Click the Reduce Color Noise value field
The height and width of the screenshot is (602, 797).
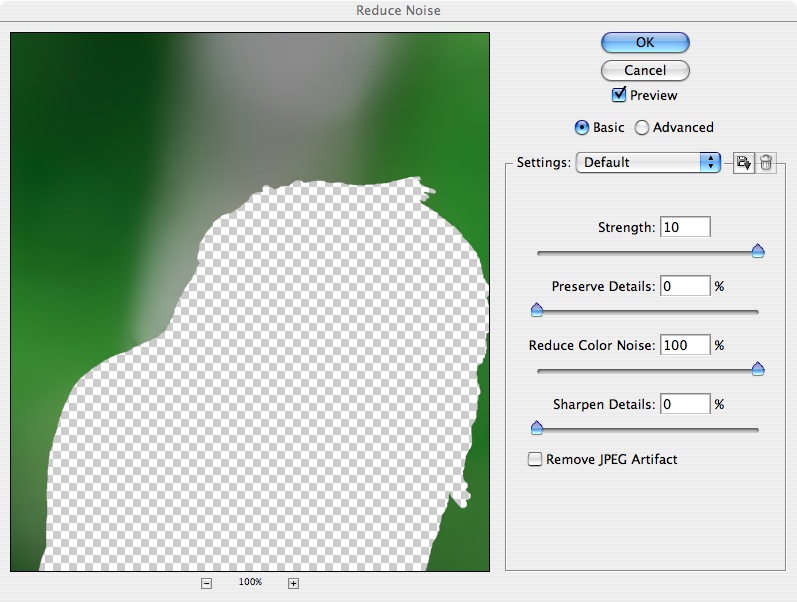pyautogui.click(x=685, y=345)
